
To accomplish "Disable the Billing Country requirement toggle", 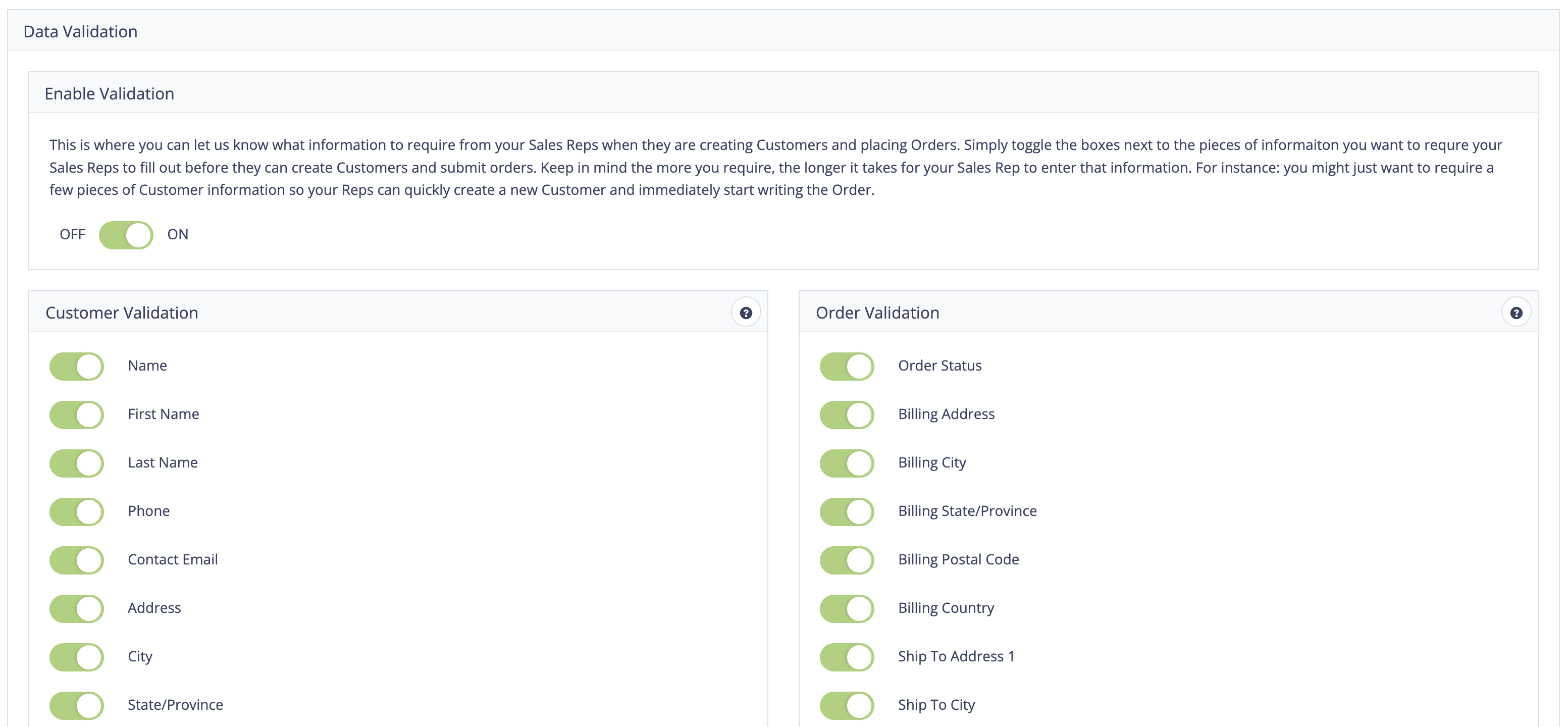I will [847, 609].
